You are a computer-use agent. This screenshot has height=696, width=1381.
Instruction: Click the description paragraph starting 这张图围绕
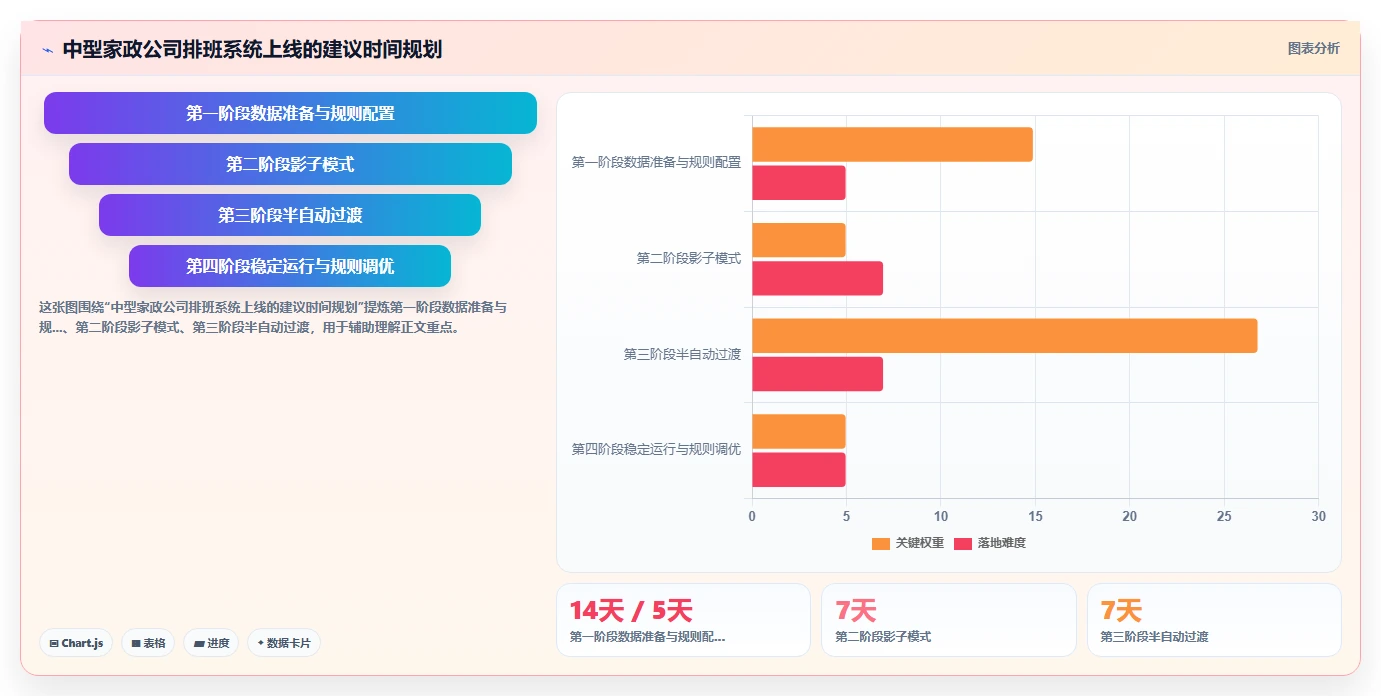tap(273, 317)
